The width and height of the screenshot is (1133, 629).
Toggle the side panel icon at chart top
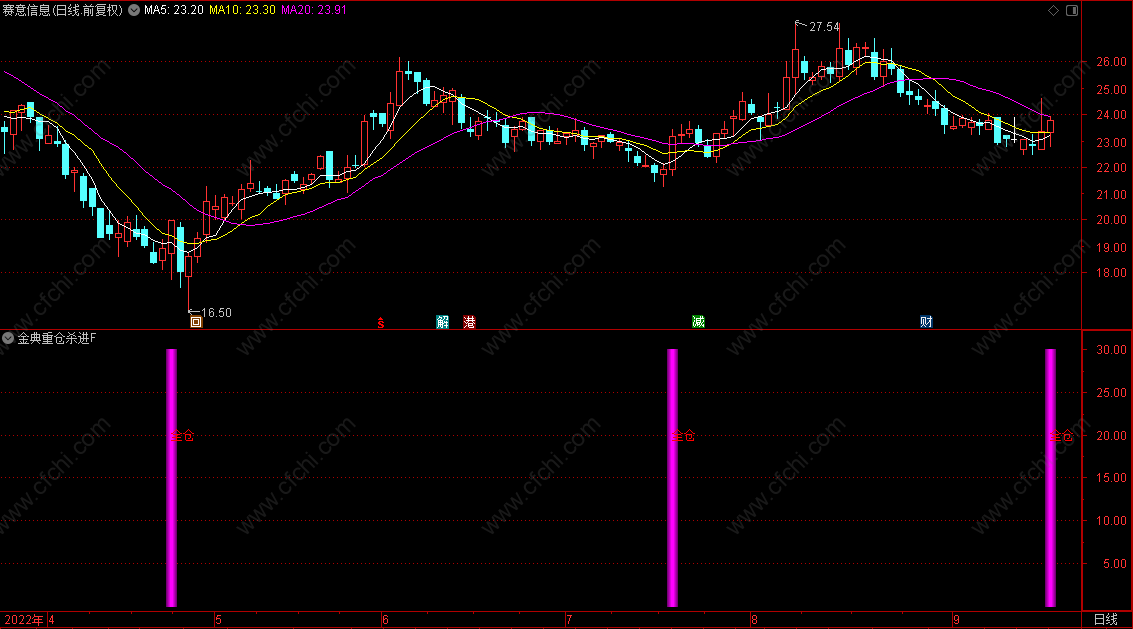click(1072, 10)
